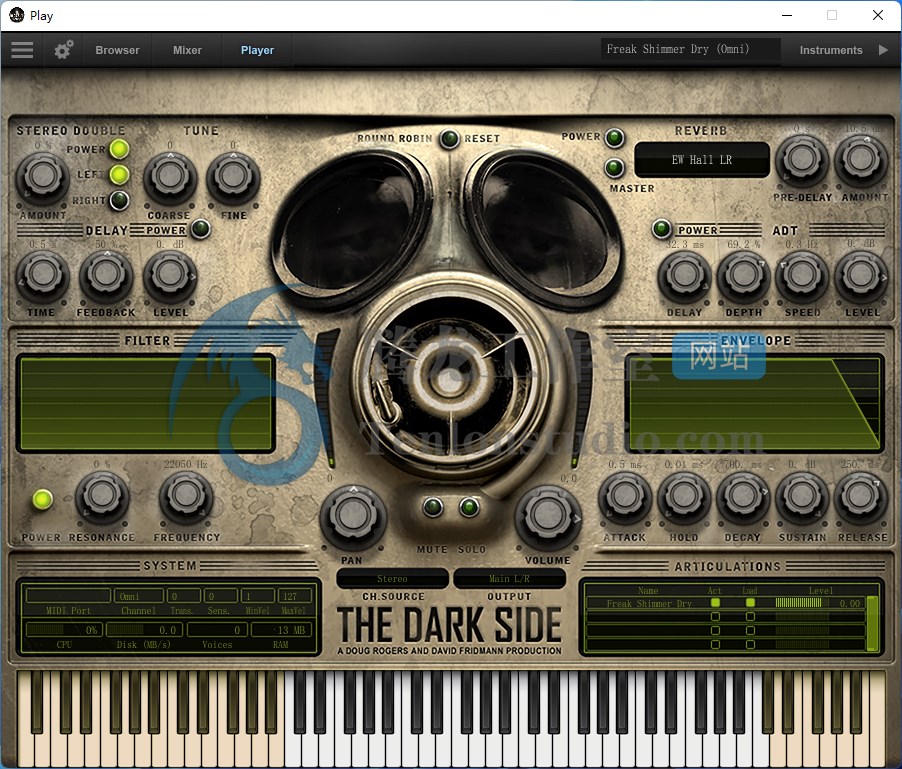
Task: Open the EW Hall LR reverb preset list
Action: [702, 160]
